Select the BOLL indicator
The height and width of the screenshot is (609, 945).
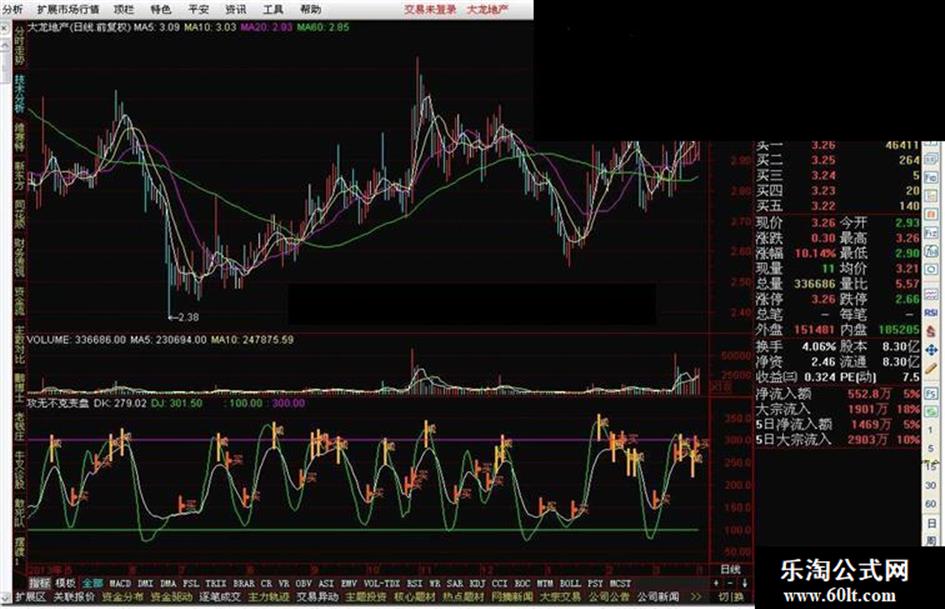coord(570,583)
